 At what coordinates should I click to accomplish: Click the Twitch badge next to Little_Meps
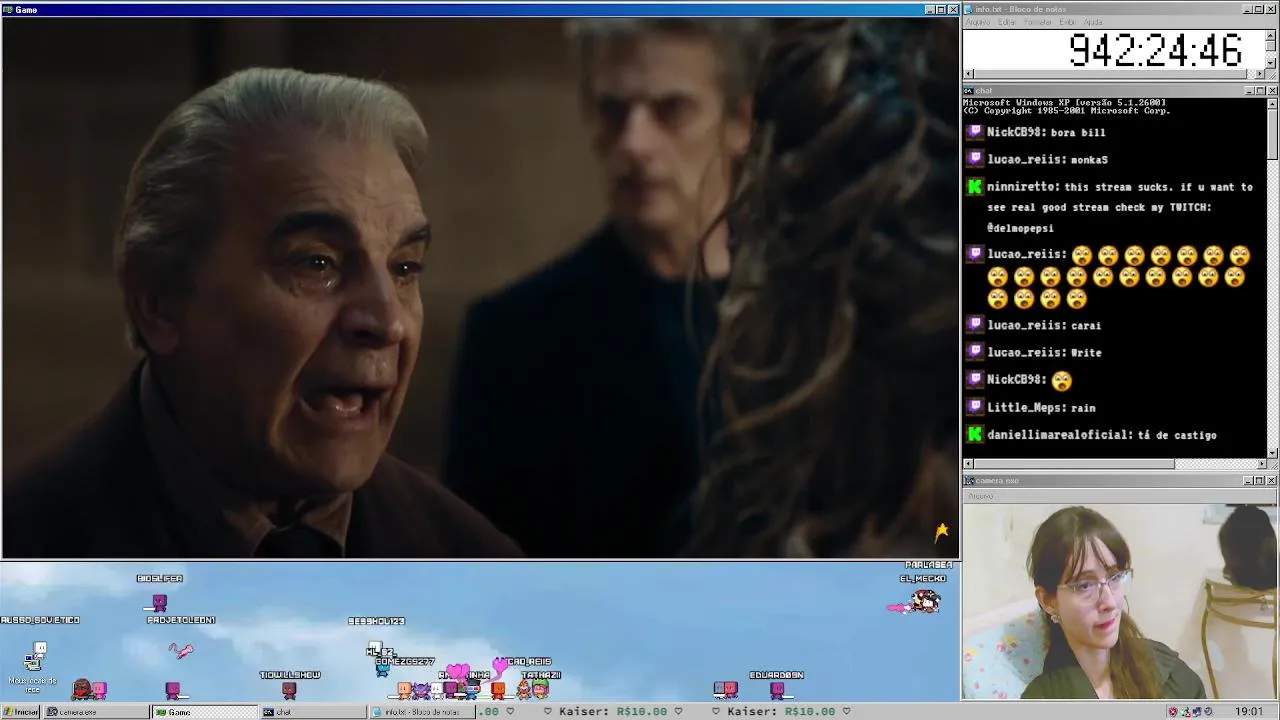[975, 407]
